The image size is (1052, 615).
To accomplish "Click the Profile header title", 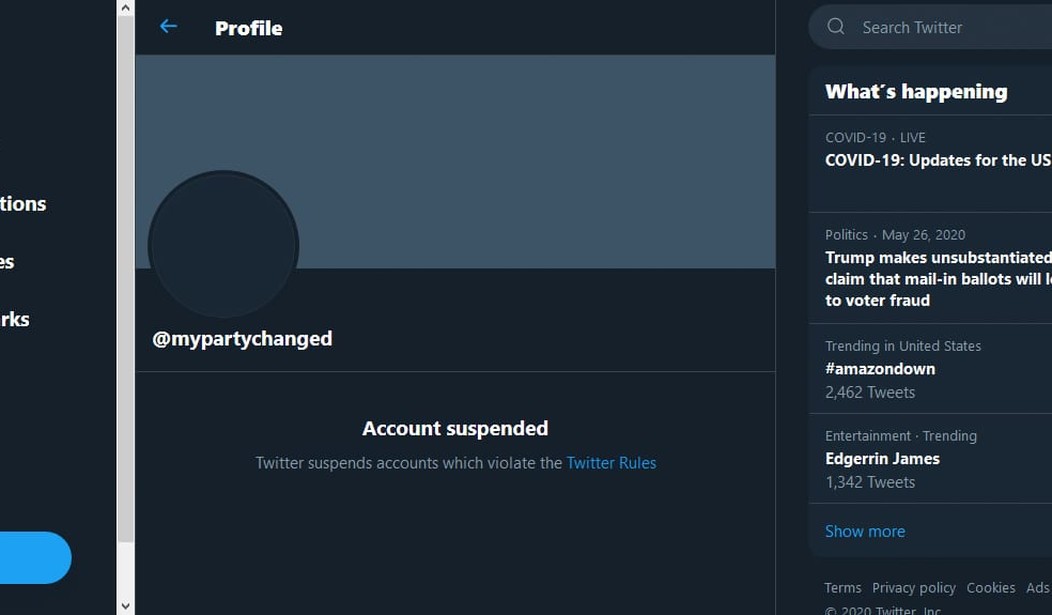I will pos(249,28).
